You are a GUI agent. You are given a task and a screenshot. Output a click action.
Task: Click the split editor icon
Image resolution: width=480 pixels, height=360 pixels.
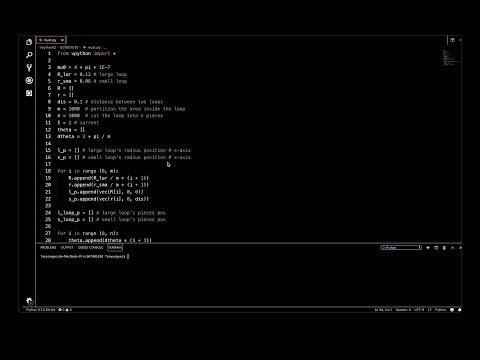(x=452, y=40)
